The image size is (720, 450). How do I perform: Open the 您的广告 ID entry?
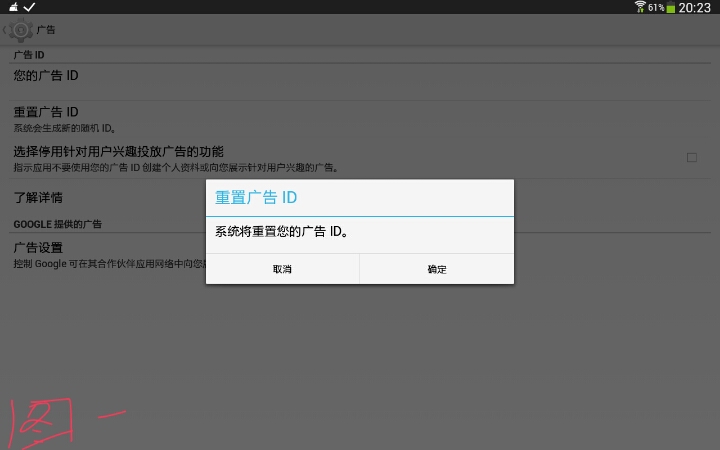(x=46, y=76)
